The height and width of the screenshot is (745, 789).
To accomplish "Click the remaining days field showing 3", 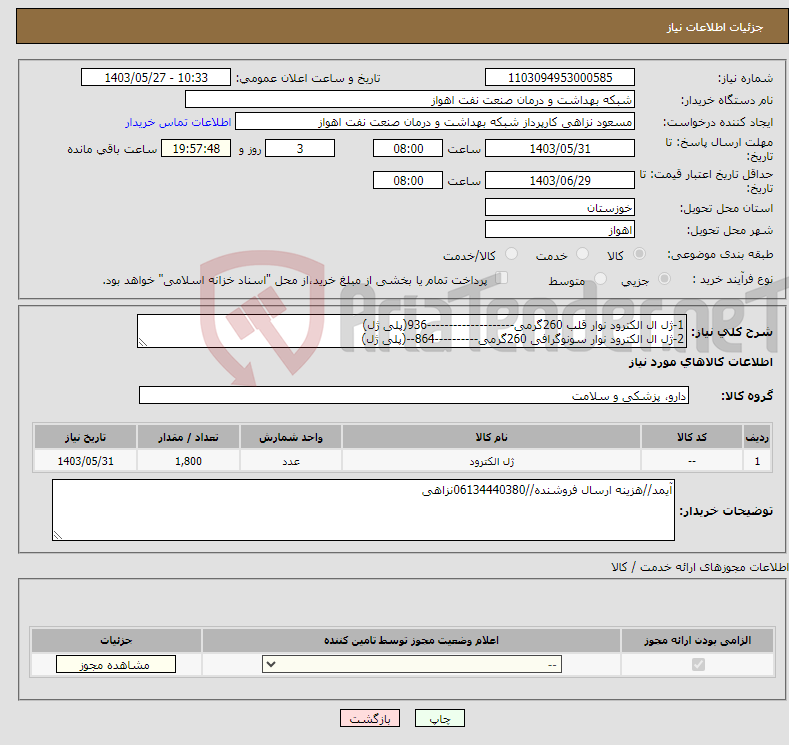I will [x=300, y=148].
